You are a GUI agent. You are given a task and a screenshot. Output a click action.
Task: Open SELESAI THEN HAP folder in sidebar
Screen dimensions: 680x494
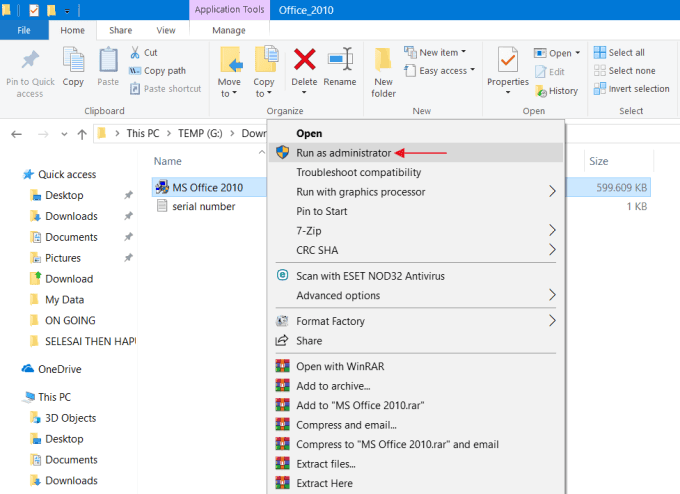click(90, 341)
